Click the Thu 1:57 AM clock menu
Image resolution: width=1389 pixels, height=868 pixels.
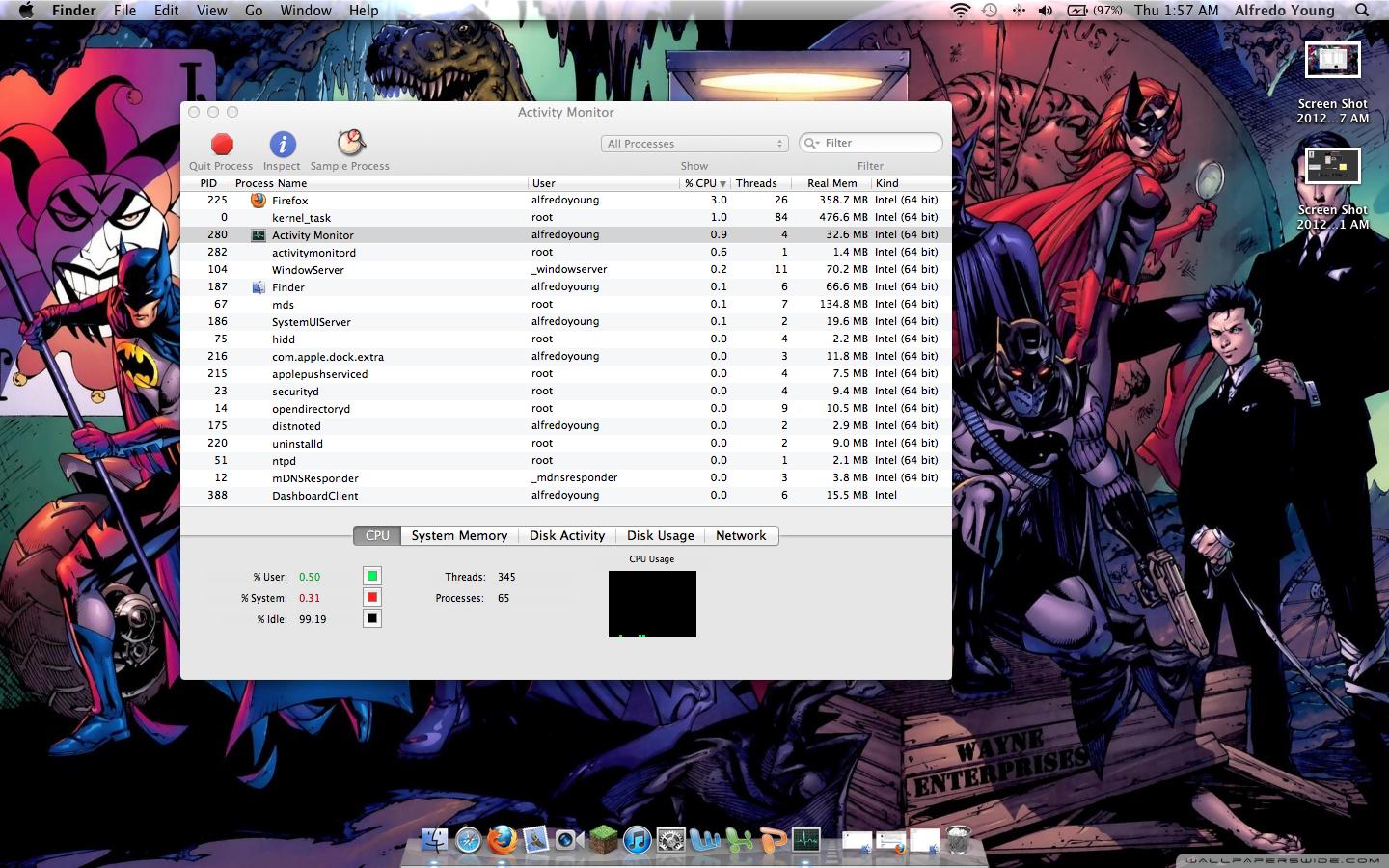point(1176,10)
